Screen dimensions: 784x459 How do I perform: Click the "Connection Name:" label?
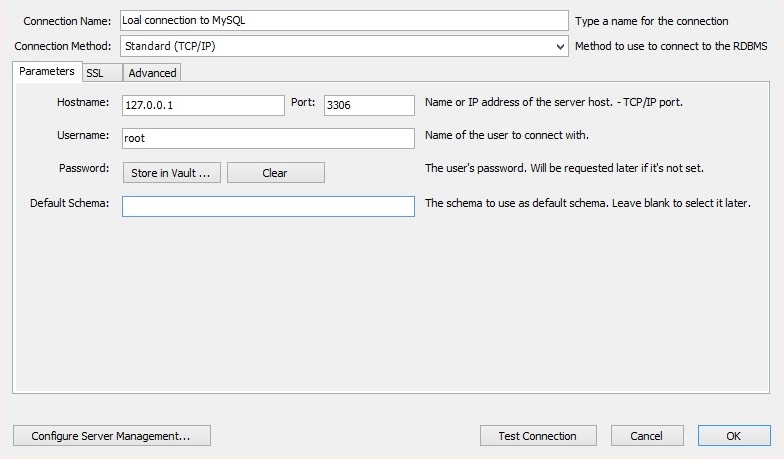point(67,21)
